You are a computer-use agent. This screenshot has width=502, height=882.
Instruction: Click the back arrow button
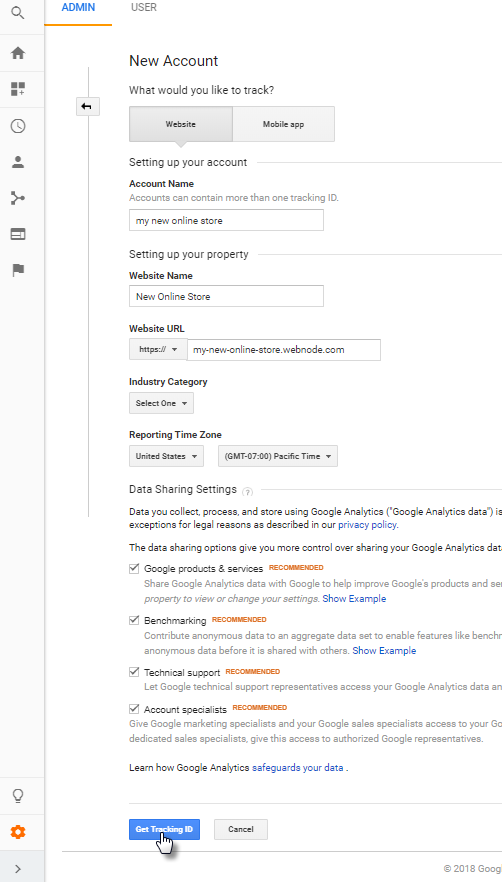(88, 106)
